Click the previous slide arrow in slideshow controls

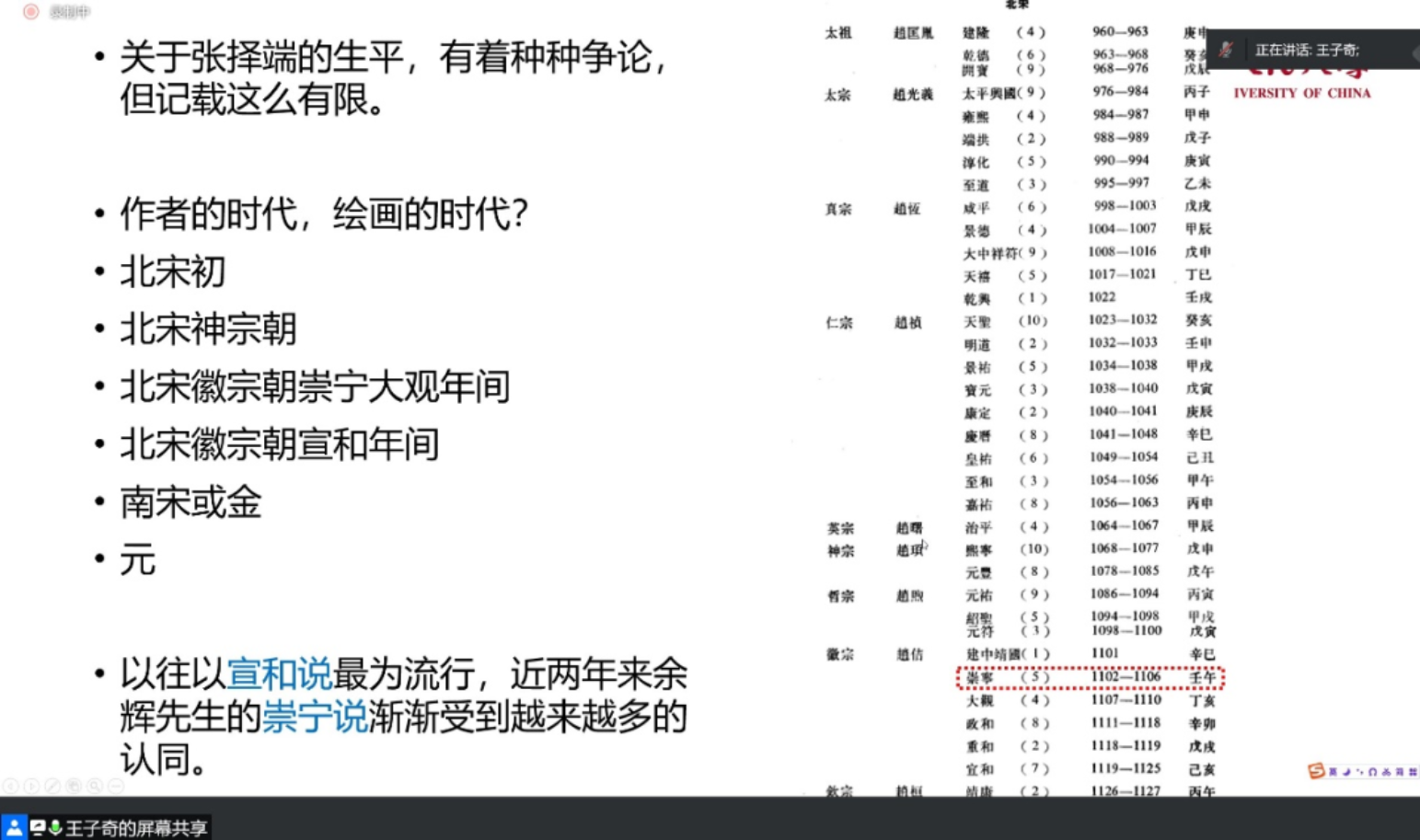[x=10, y=786]
